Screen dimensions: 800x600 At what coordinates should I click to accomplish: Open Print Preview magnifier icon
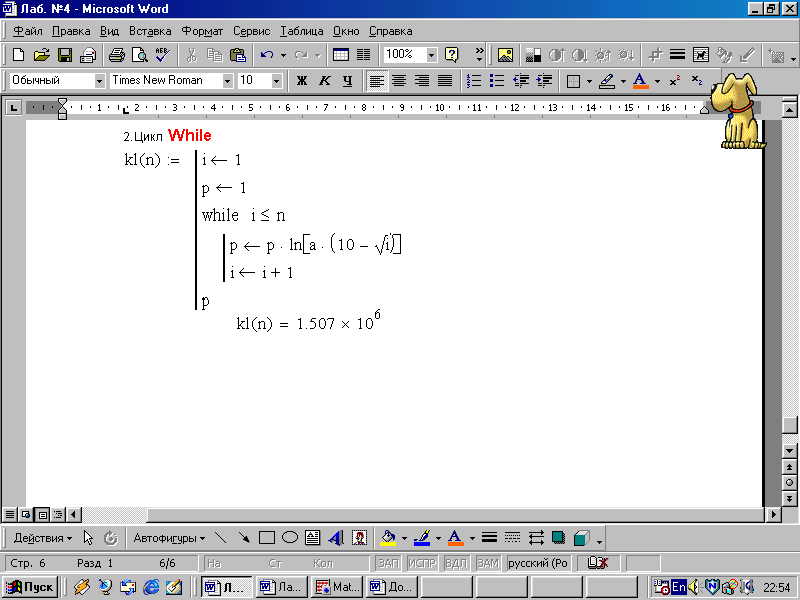(x=140, y=55)
